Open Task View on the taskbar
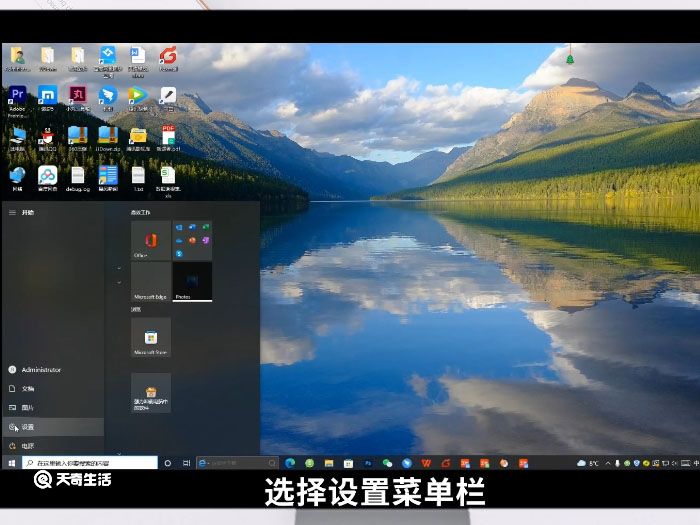 tap(187, 463)
